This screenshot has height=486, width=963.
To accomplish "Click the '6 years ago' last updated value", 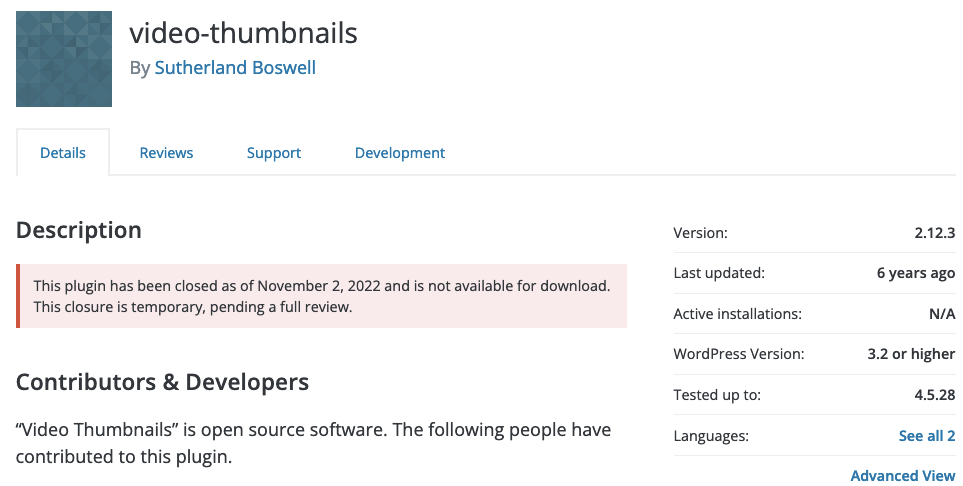I will coord(916,273).
